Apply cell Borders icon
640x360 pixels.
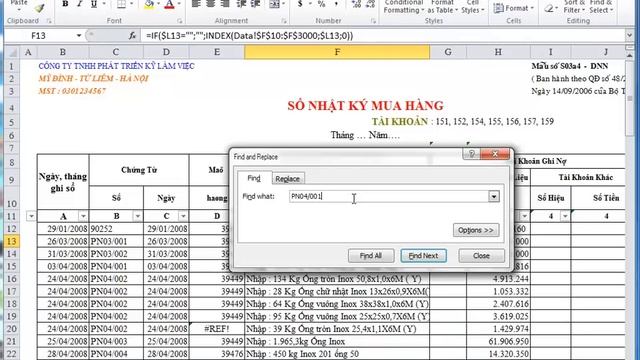click(121, 4)
